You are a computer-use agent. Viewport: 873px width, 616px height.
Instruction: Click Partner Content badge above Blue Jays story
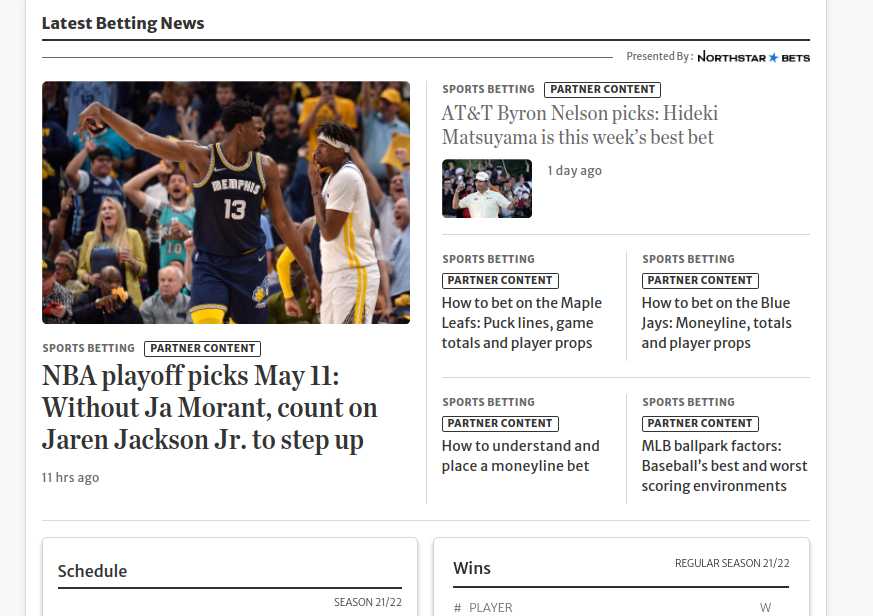click(700, 281)
